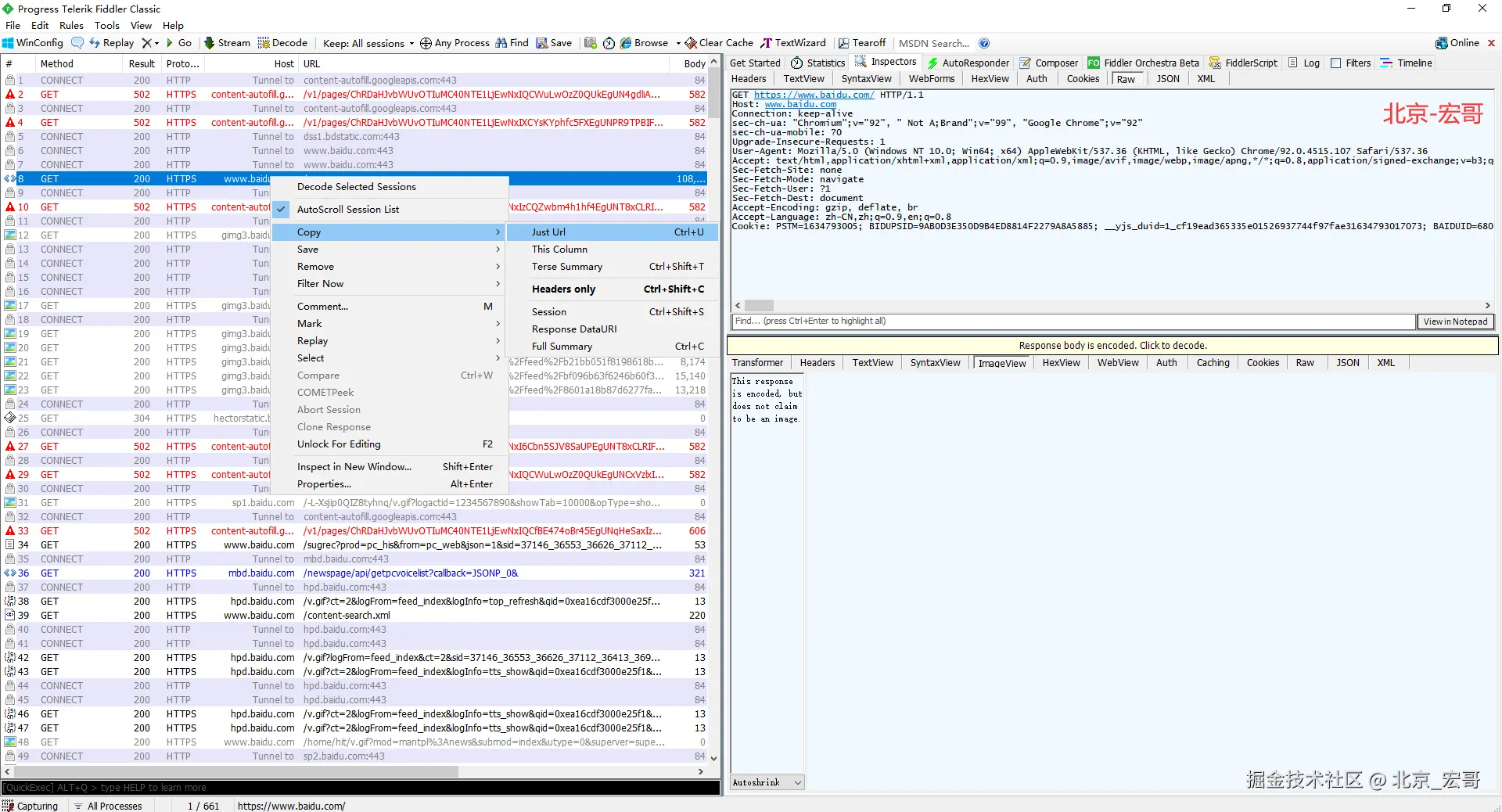Screen dimensions: 1502x812
Task: Click the Online network status icon
Action: click(x=1441, y=43)
